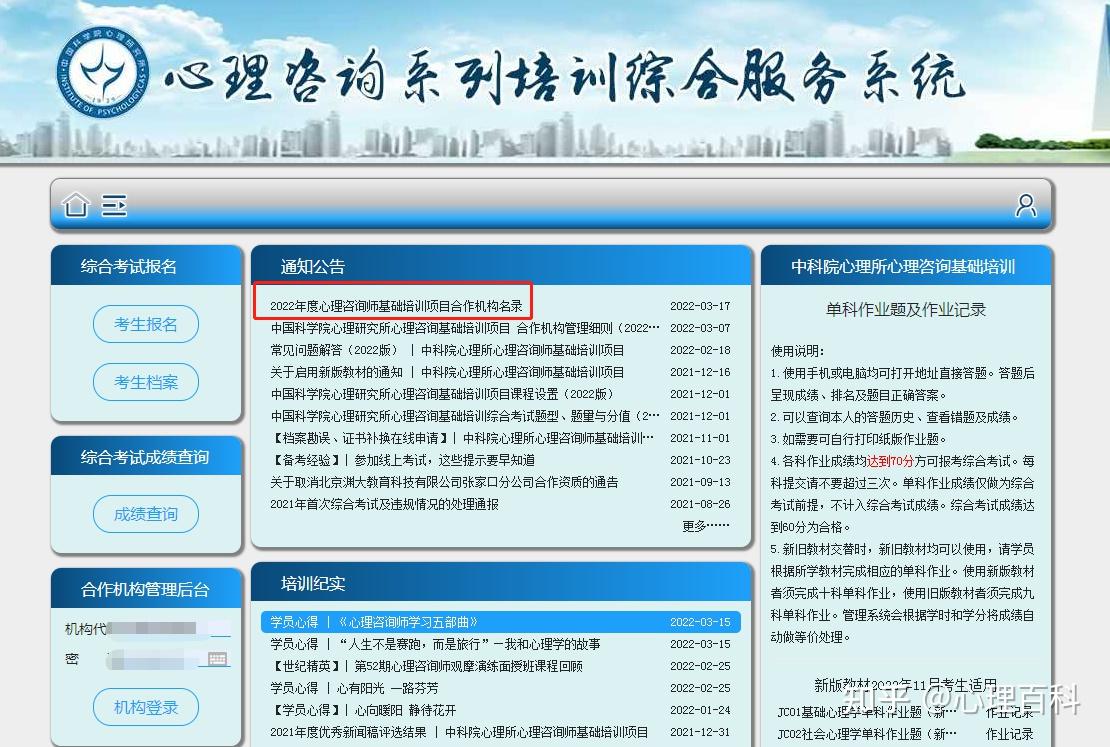Screen dimensions: 1110x747
Task: Click the user profile icon in the navigation bar
Action: (1026, 205)
